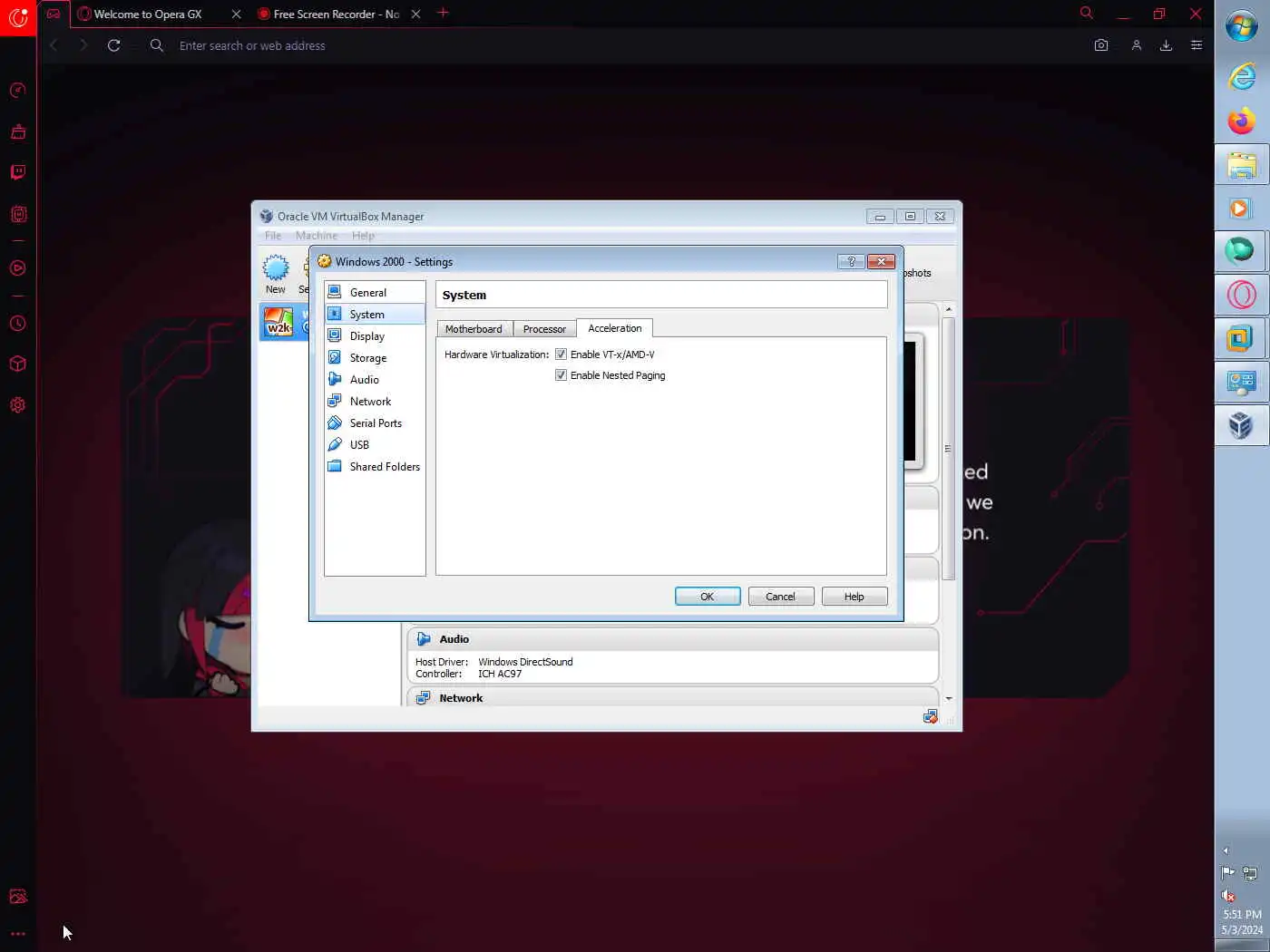Select General category in settings list
Viewport: 1270px width, 952px height.
(x=375, y=292)
